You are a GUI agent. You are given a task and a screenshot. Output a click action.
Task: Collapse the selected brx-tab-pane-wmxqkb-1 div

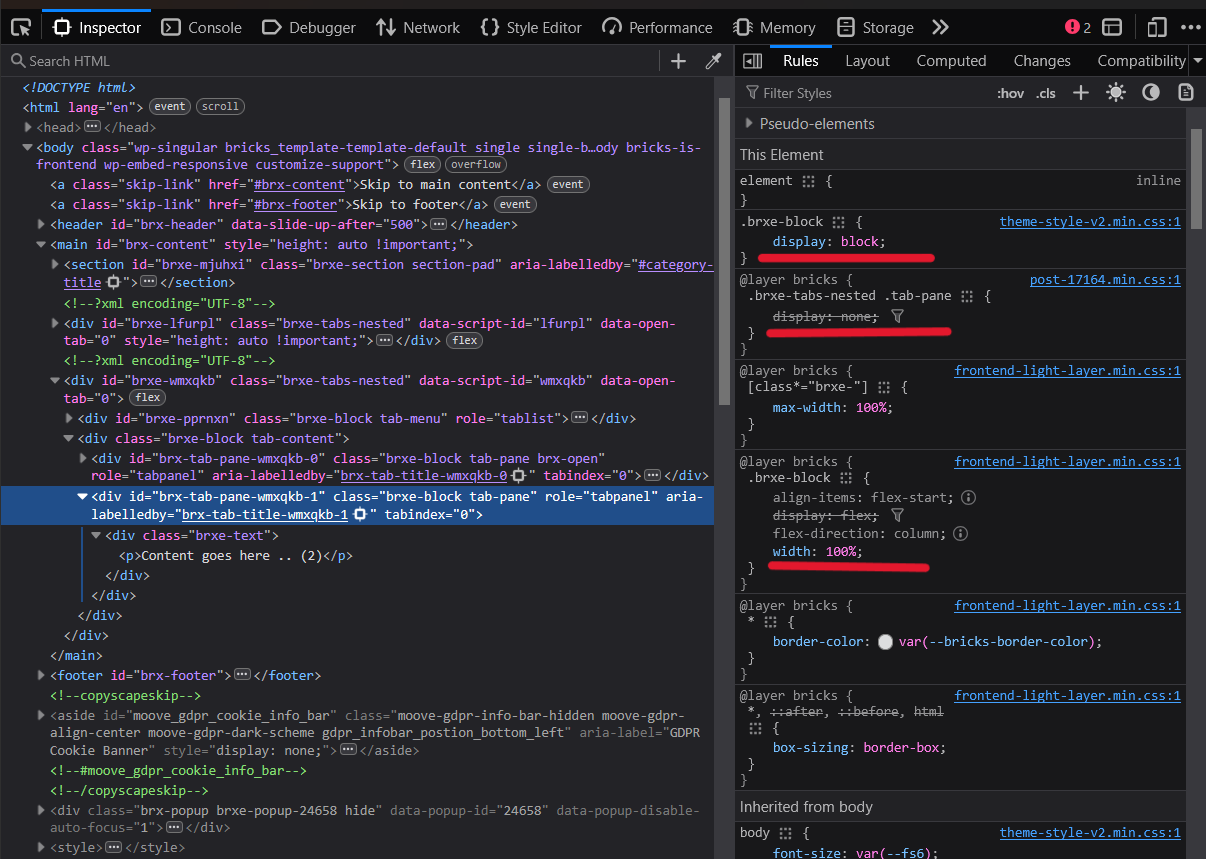point(82,495)
